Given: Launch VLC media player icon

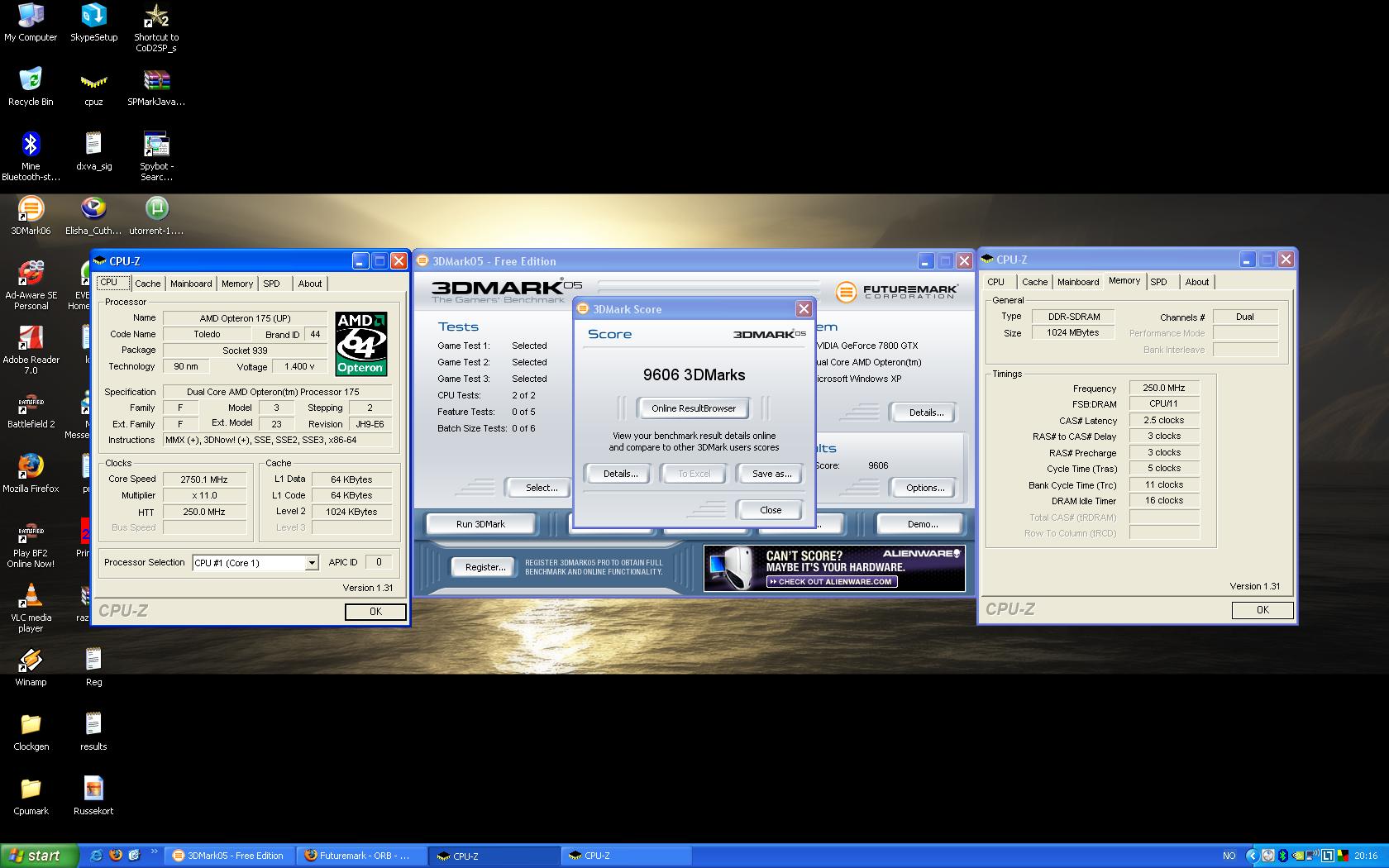Looking at the screenshot, I should click(x=31, y=608).
